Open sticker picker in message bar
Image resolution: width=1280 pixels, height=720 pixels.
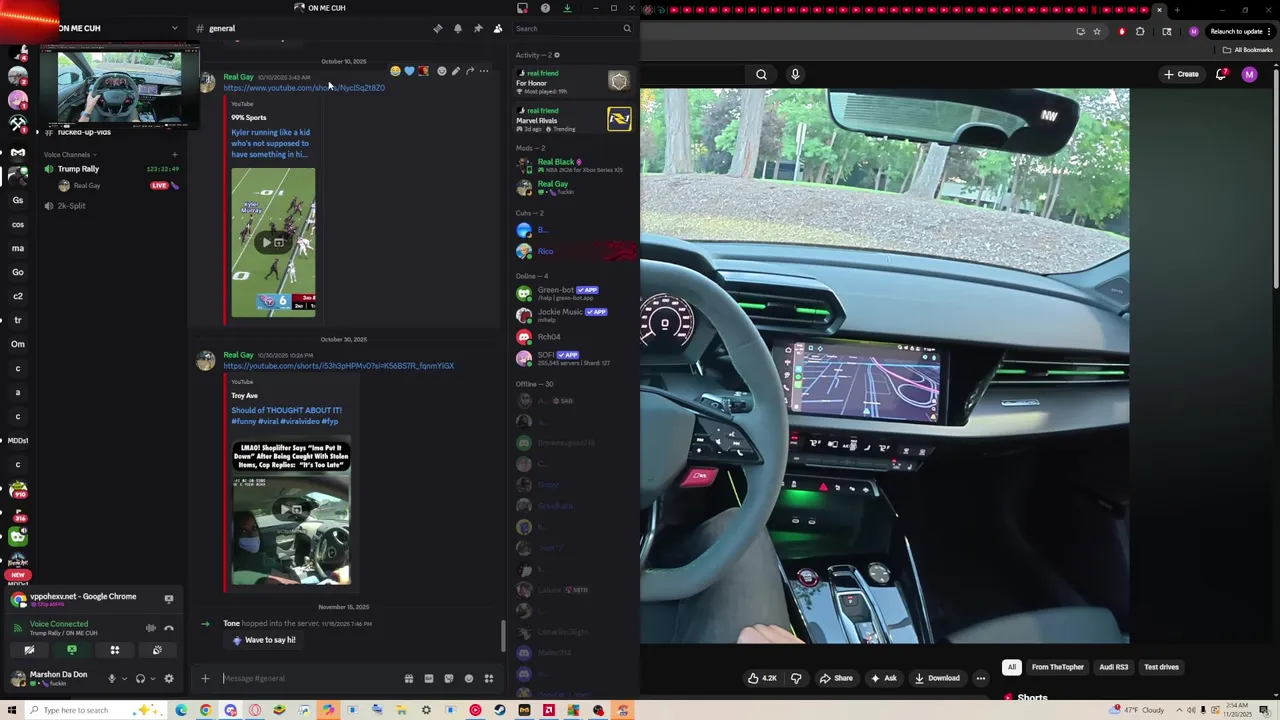449,678
